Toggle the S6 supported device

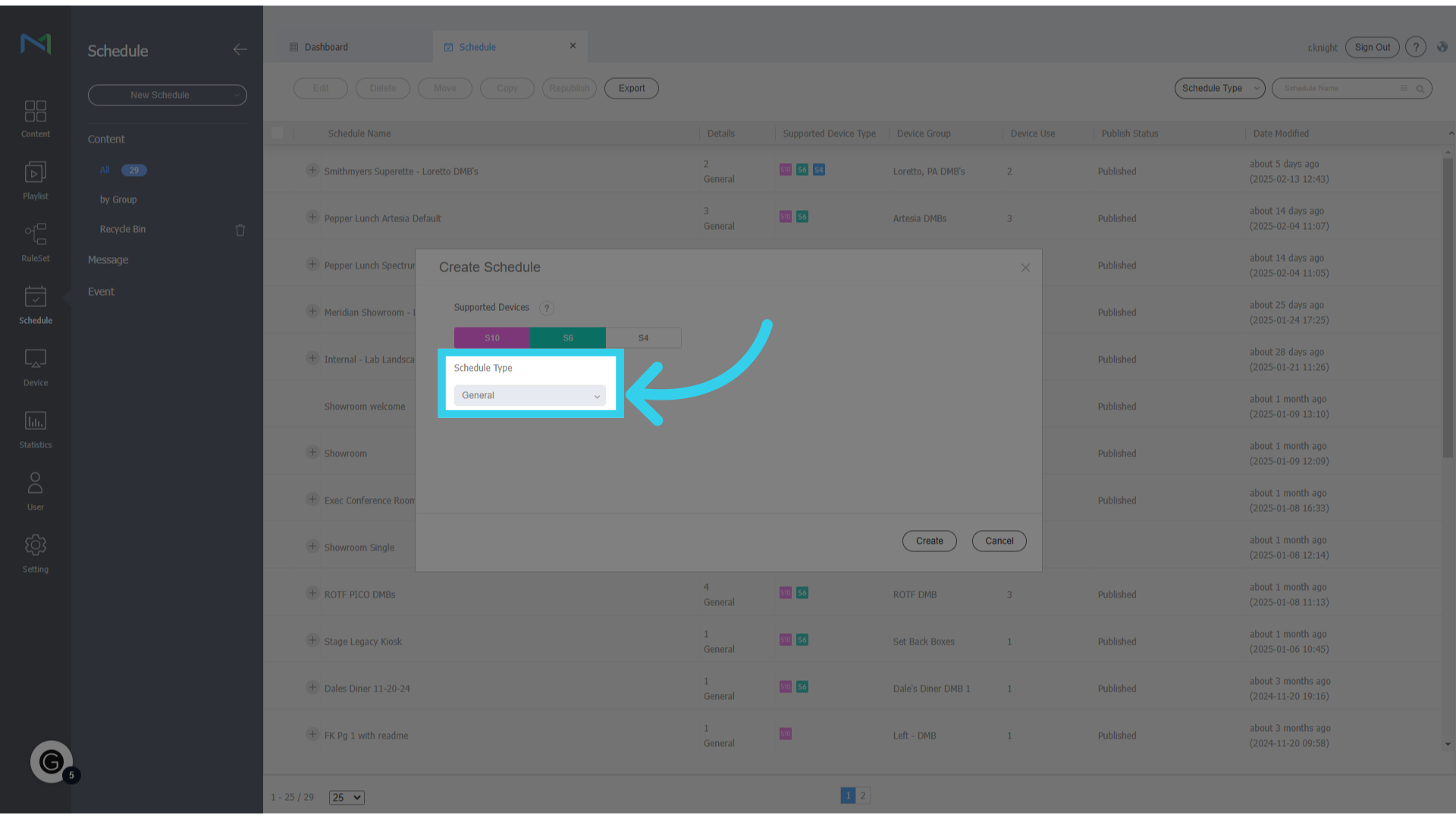coord(568,338)
